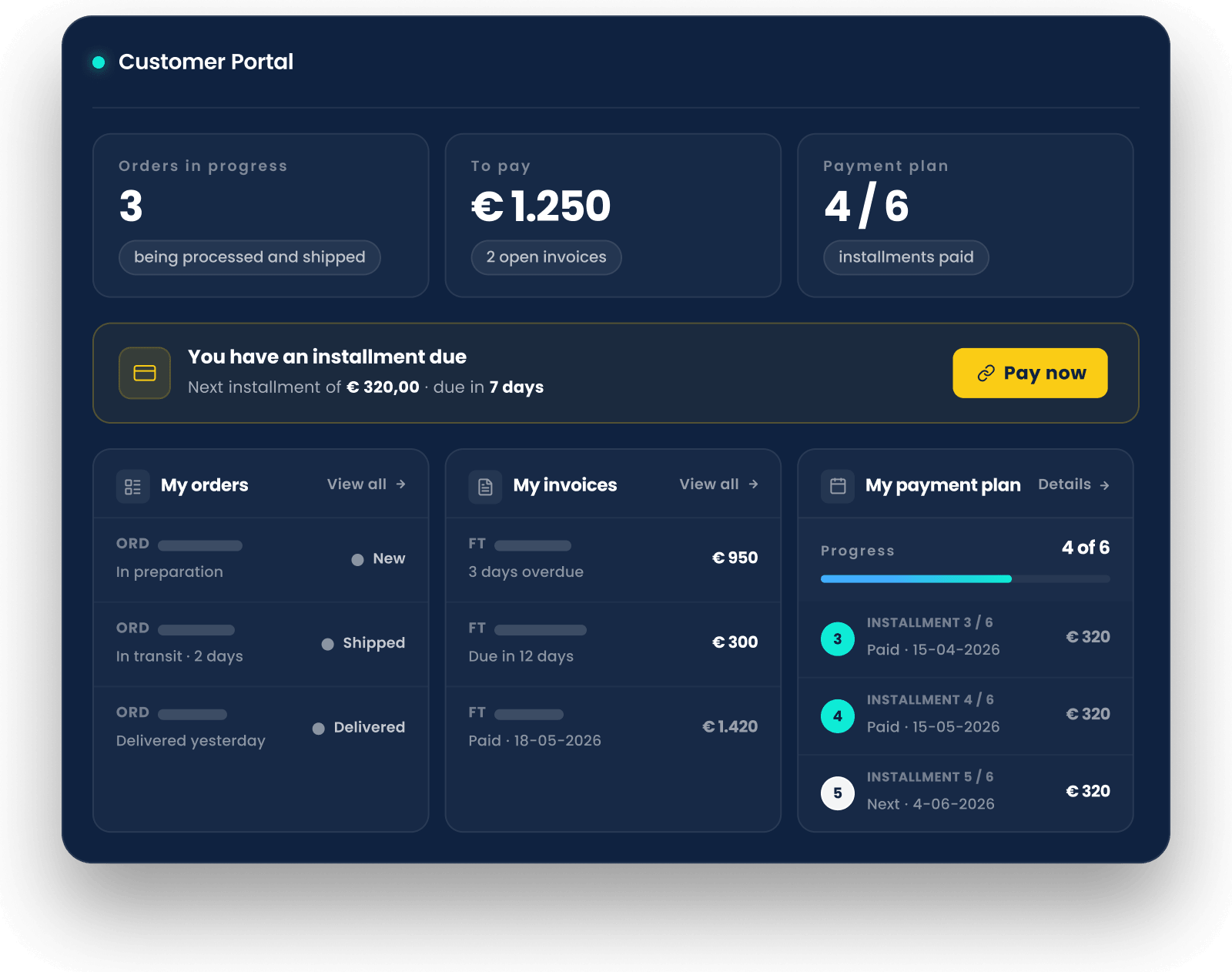The width and height of the screenshot is (1232, 972).
Task: Click the My orders heading
Action: tap(204, 485)
